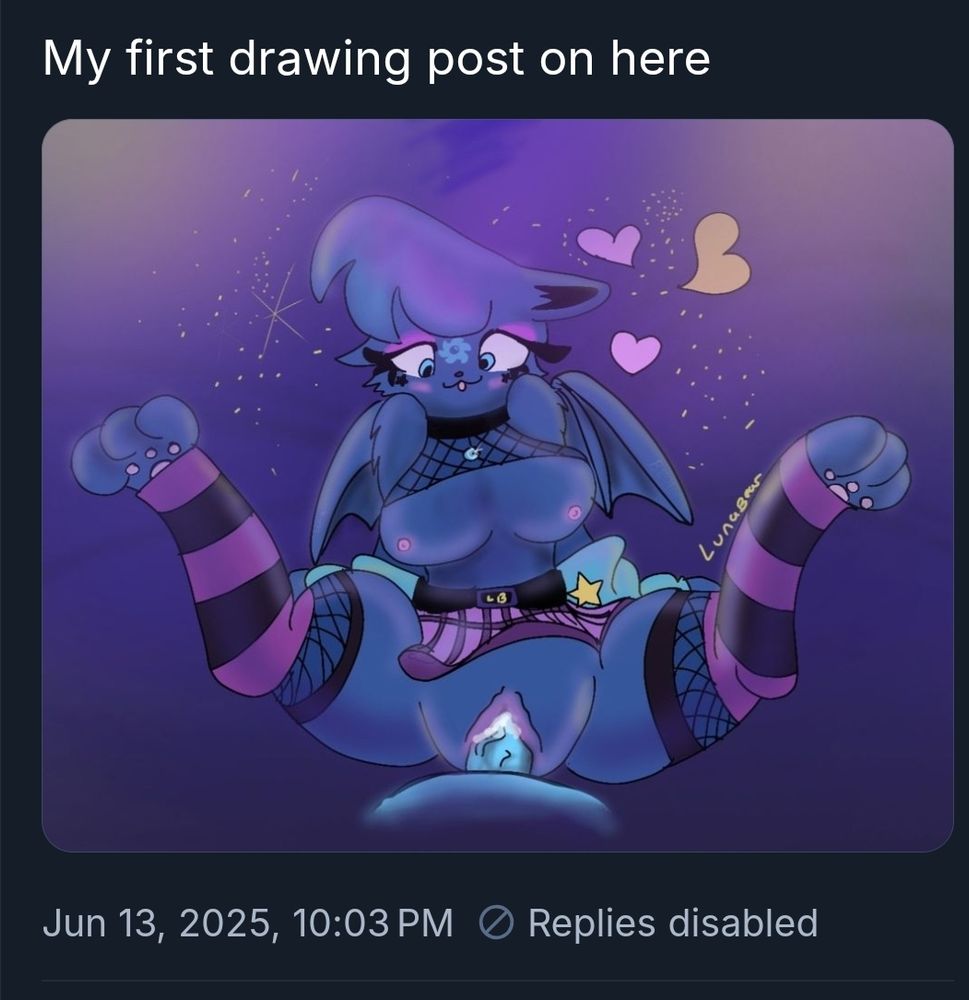Screen dimensions: 969x1000
Task: Click the lower purple heart near the wing
Action: click(635, 352)
